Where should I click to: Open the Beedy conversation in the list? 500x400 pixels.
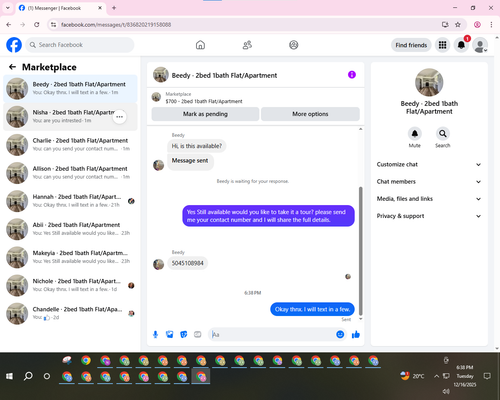coord(70,89)
